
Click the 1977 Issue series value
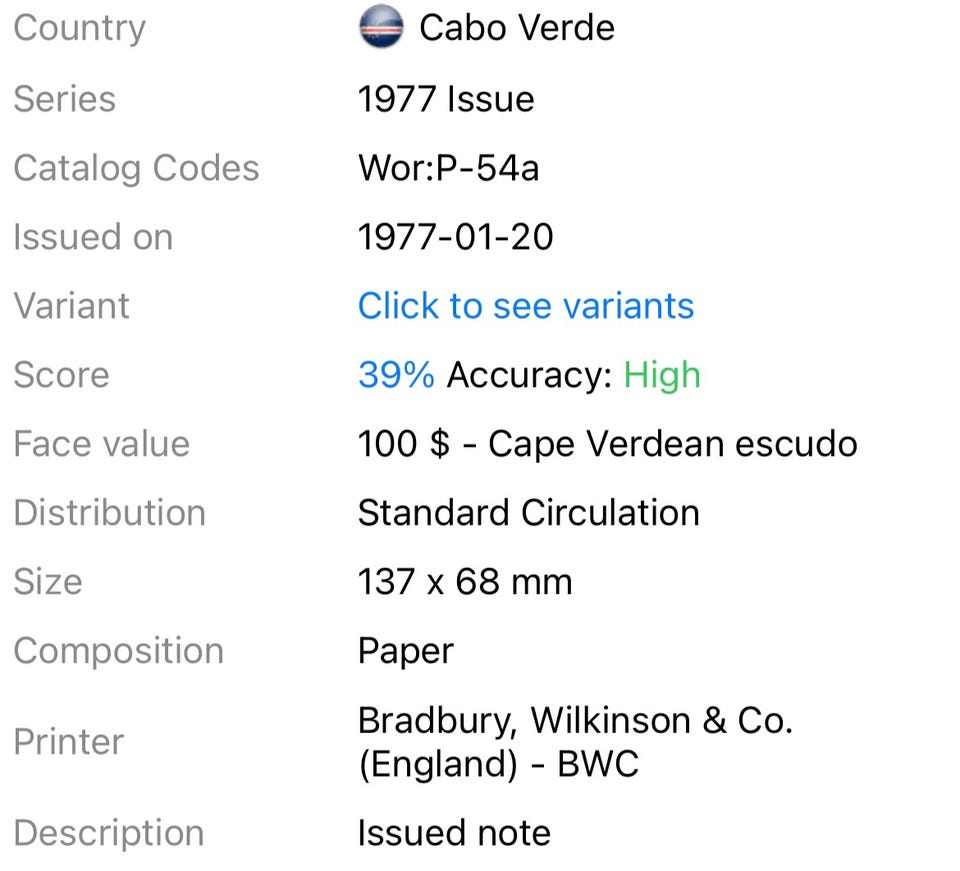point(446,99)
